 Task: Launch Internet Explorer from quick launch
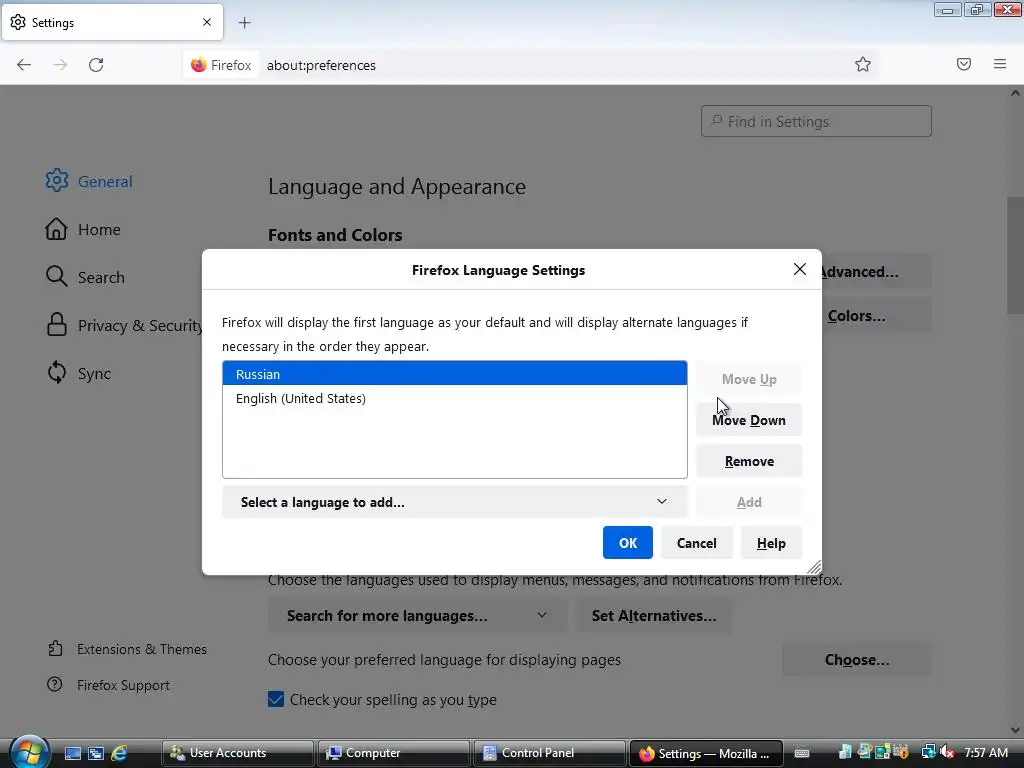[119, 753]
